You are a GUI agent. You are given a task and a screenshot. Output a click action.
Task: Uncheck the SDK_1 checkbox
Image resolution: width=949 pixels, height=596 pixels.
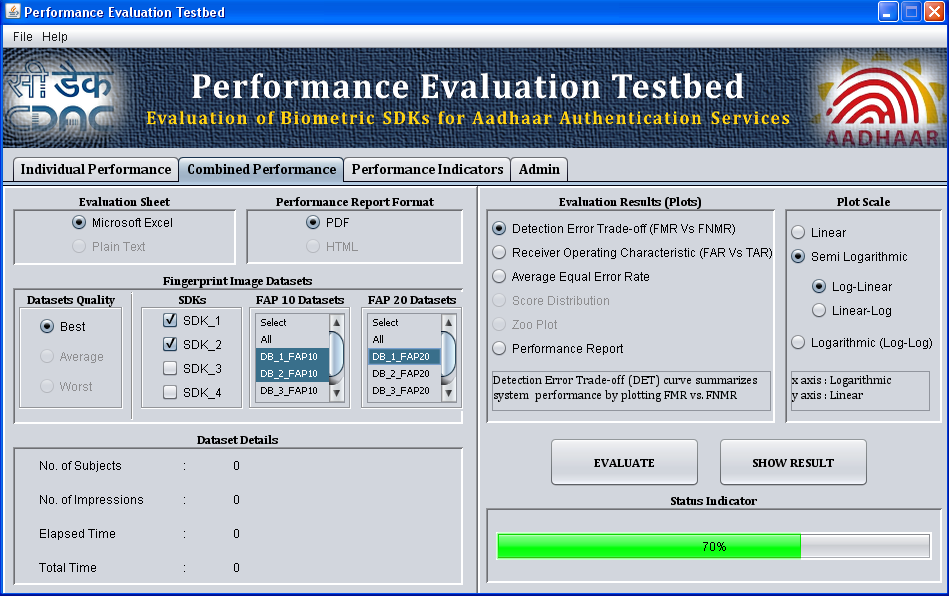click(x=170, y=321)
